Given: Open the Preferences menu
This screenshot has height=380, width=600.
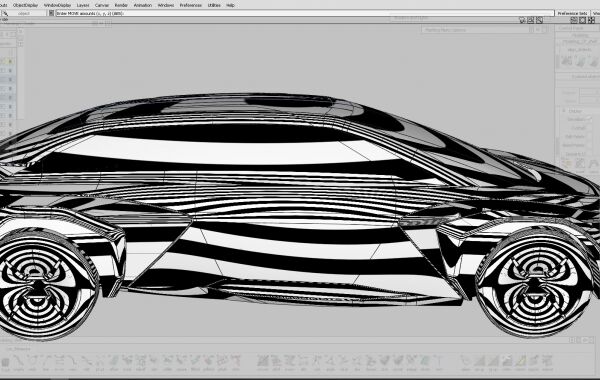Looking at the screenshot, I should [191, 5].
